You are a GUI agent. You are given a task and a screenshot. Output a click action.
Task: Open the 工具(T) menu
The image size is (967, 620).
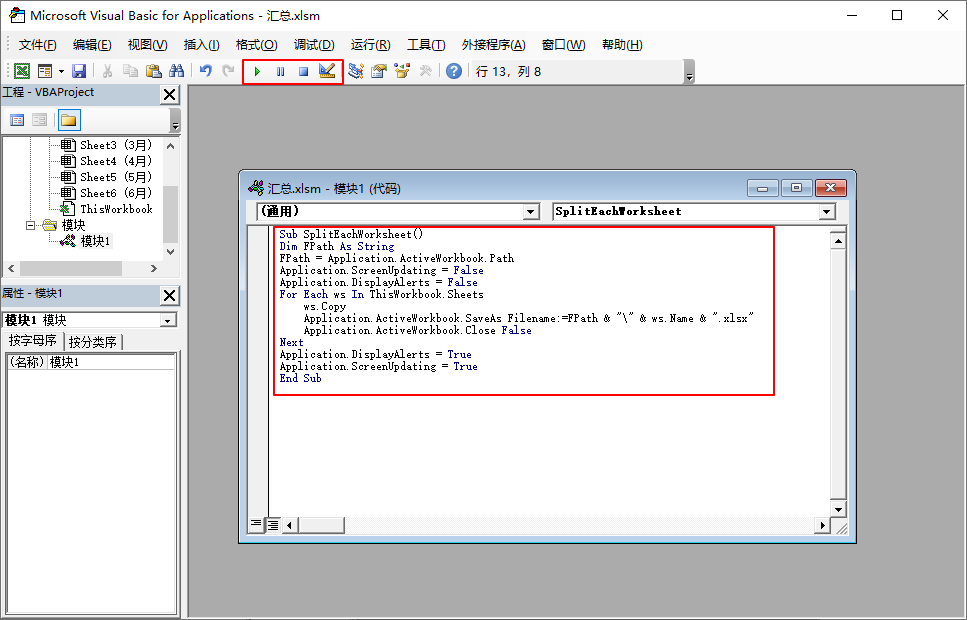[426, 44]
